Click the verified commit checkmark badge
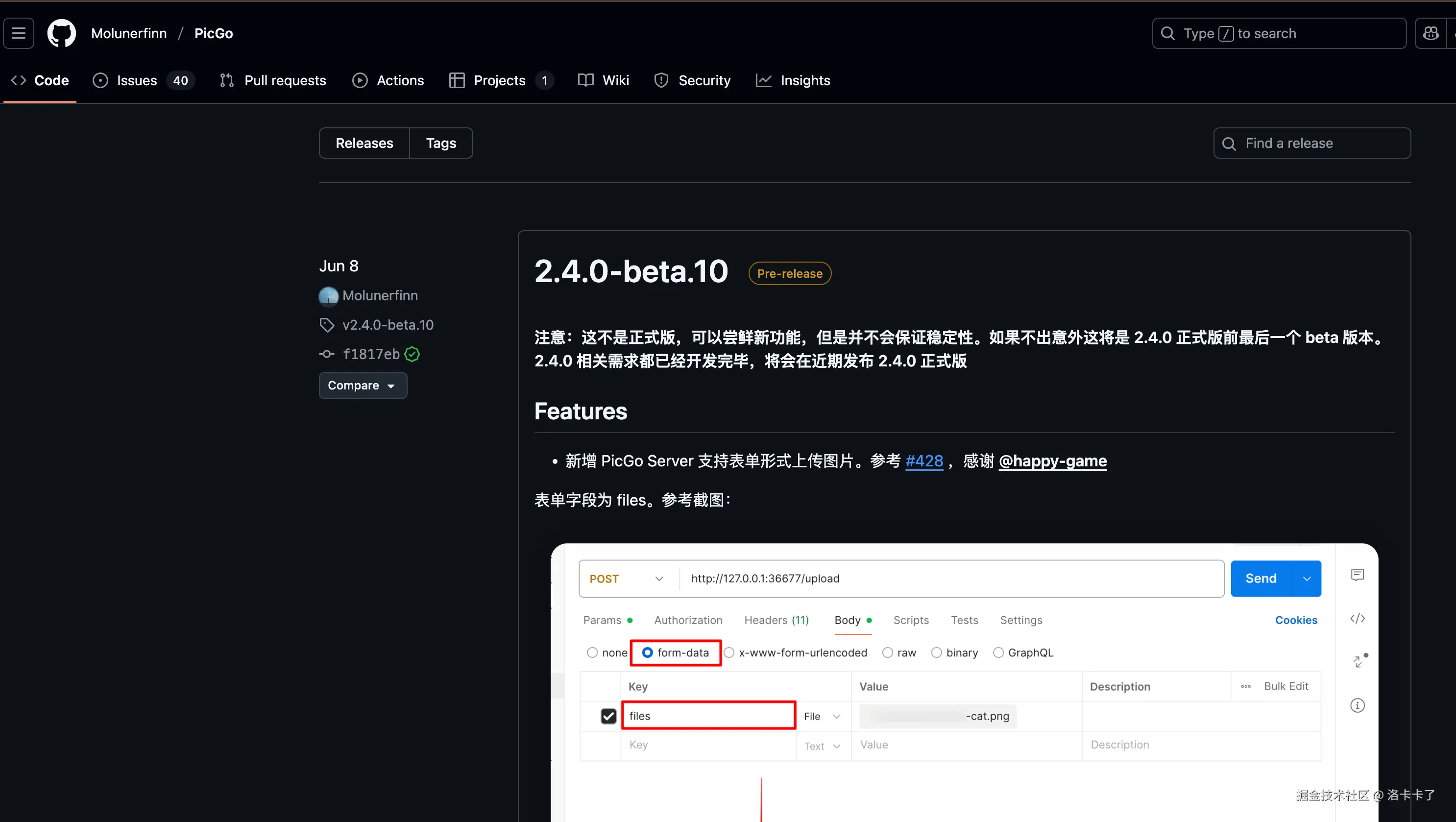Viewport: 1456px width, 822px height. [x=413, y=355]
